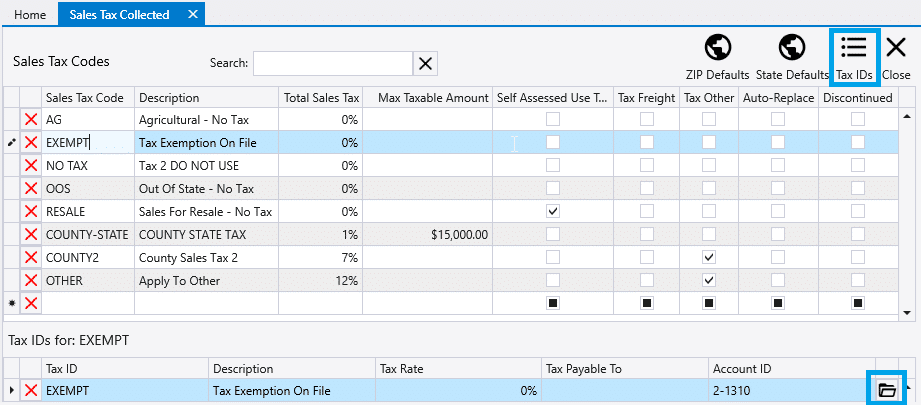
Task: Open State Defaults globe icon
Action: (x=790, y=49)
